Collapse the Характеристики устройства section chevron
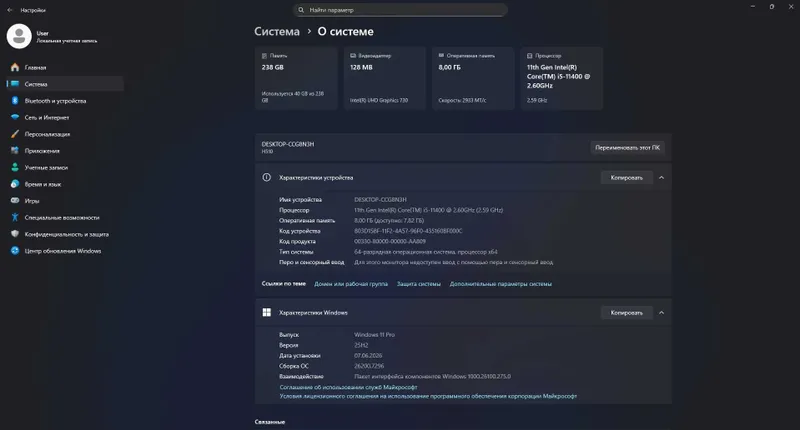 (x=661, y=178)
